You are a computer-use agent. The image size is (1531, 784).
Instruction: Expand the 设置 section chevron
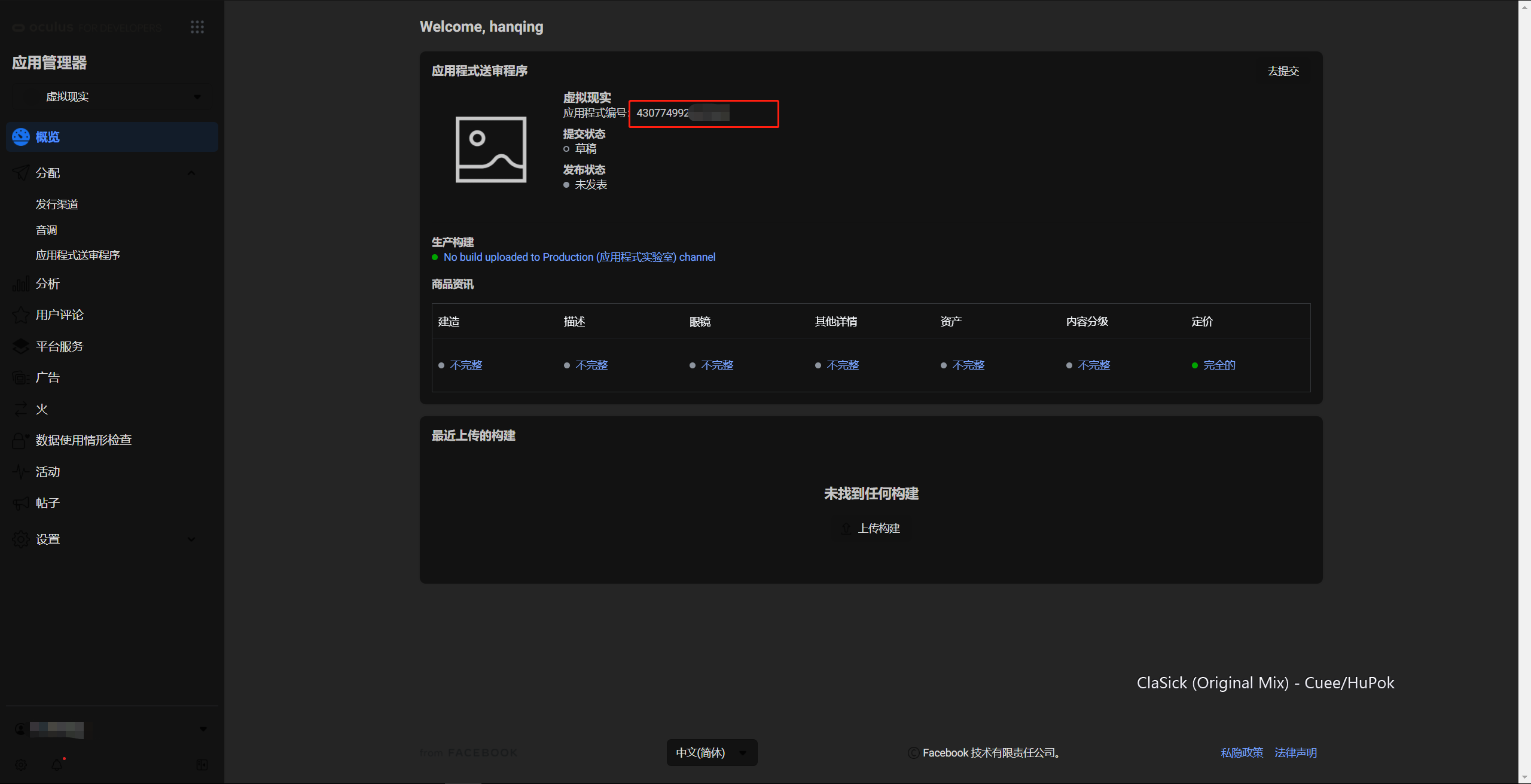tap(191, 539)
